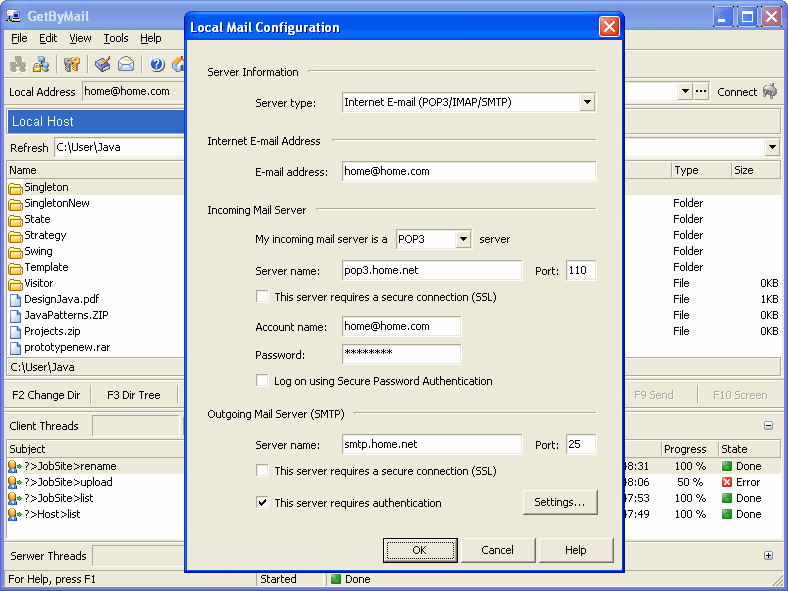
Task: Open the remote path dropdown right of dialog
Action: point(772,147)
